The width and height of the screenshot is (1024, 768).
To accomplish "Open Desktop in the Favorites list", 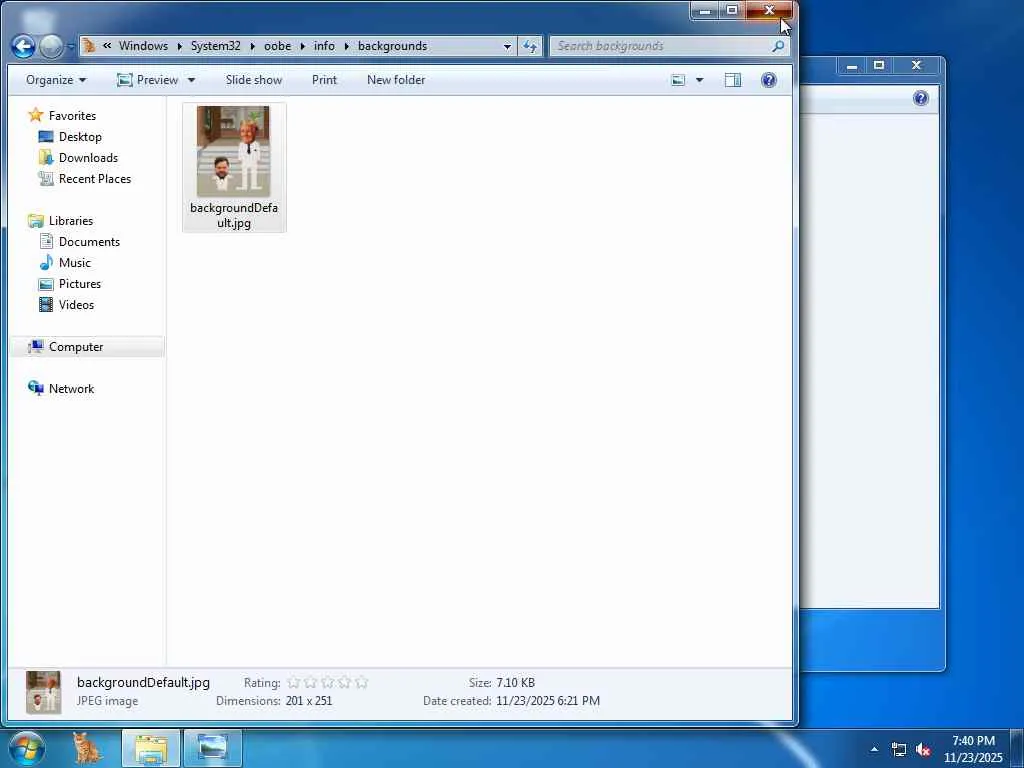I will tap(80, 136).
